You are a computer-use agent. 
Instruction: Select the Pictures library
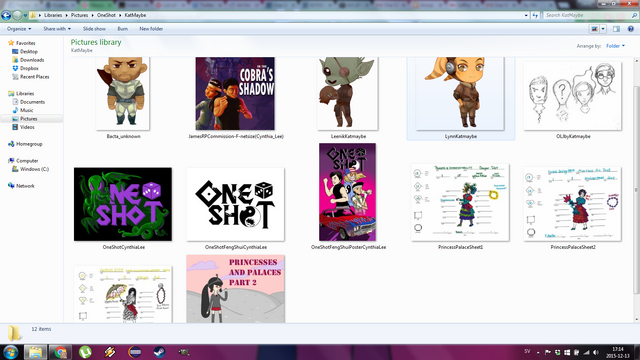29,119
